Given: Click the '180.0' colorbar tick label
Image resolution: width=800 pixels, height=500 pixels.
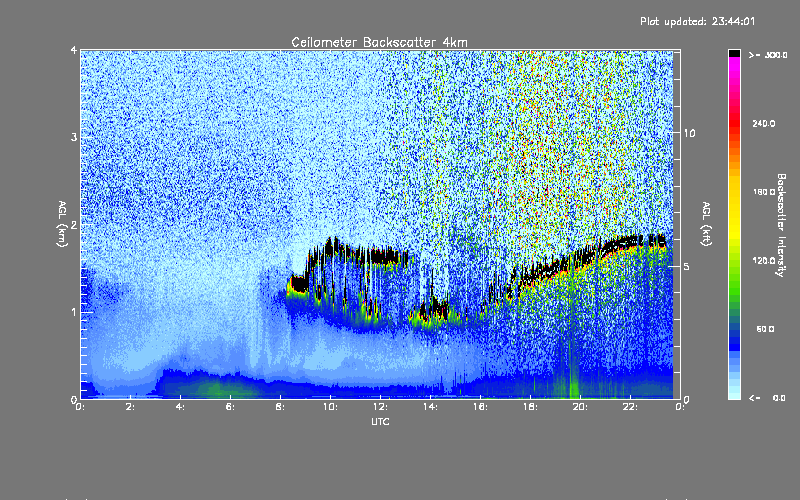Looking at the screenshot, I should click(764, 192).
